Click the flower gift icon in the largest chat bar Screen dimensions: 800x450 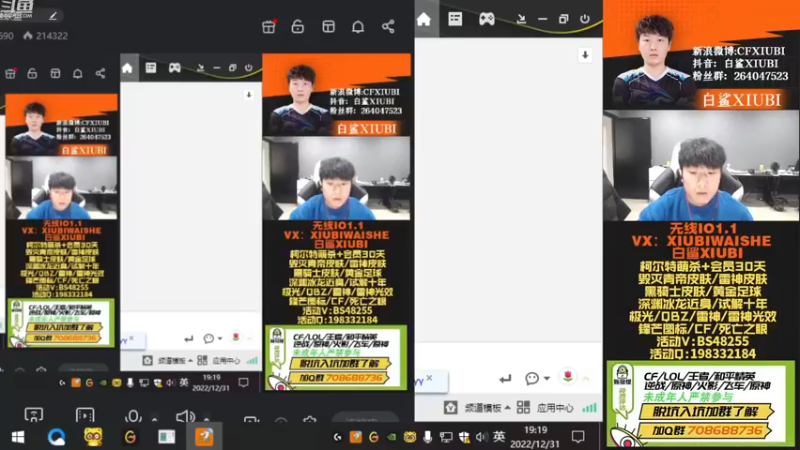coord(567,377)
